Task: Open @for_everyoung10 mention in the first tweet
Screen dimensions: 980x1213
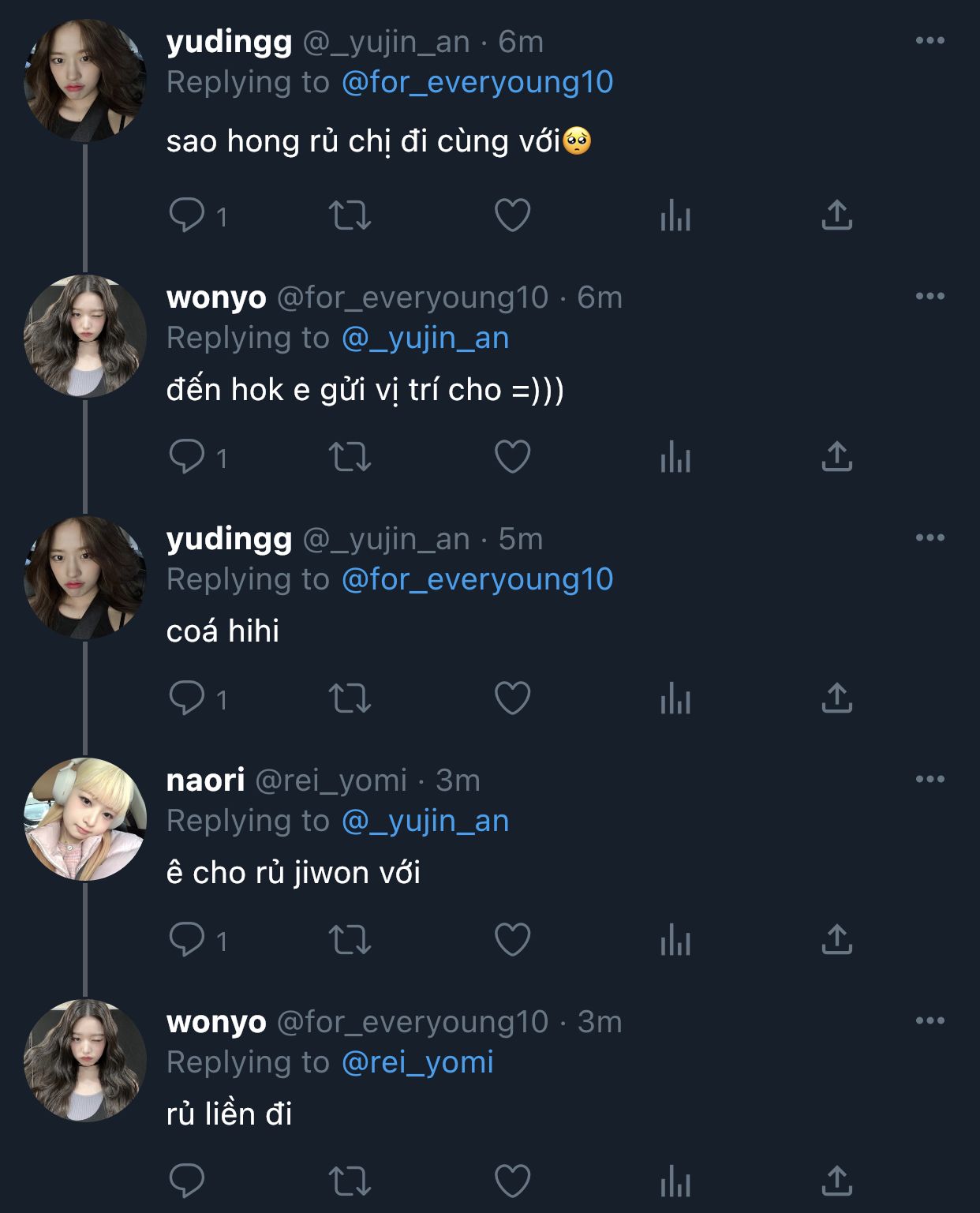Action: pyautogui.click(x=477, y=82)
